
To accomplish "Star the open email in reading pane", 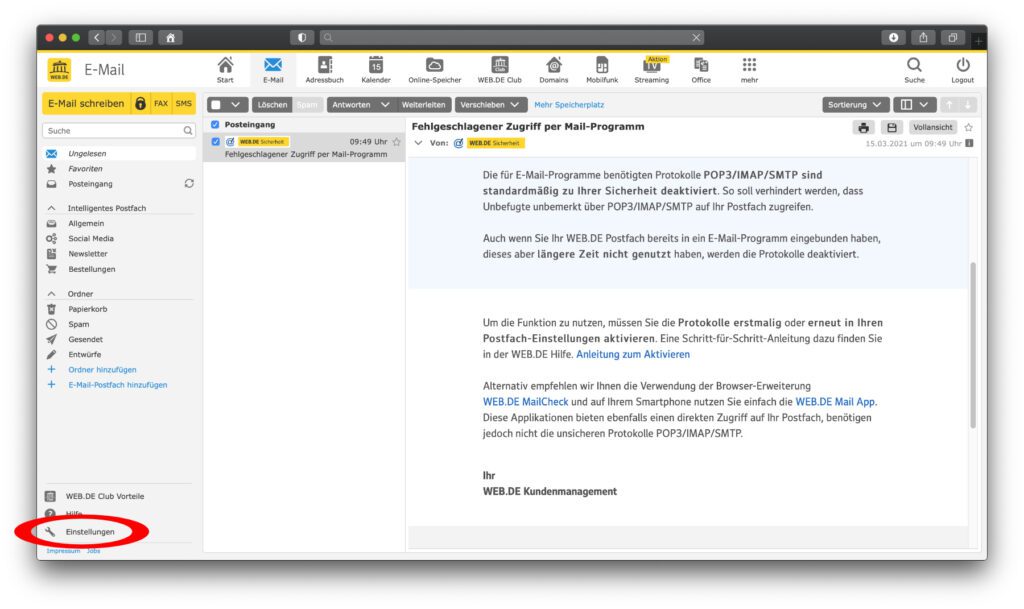I will click(968, 127).
